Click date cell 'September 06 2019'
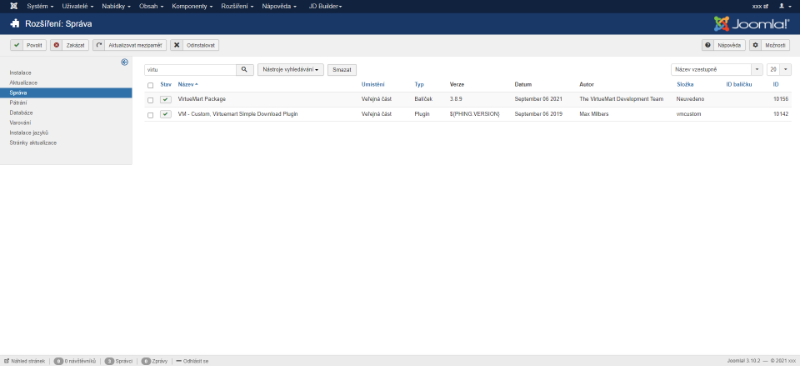 coord(538,114)
